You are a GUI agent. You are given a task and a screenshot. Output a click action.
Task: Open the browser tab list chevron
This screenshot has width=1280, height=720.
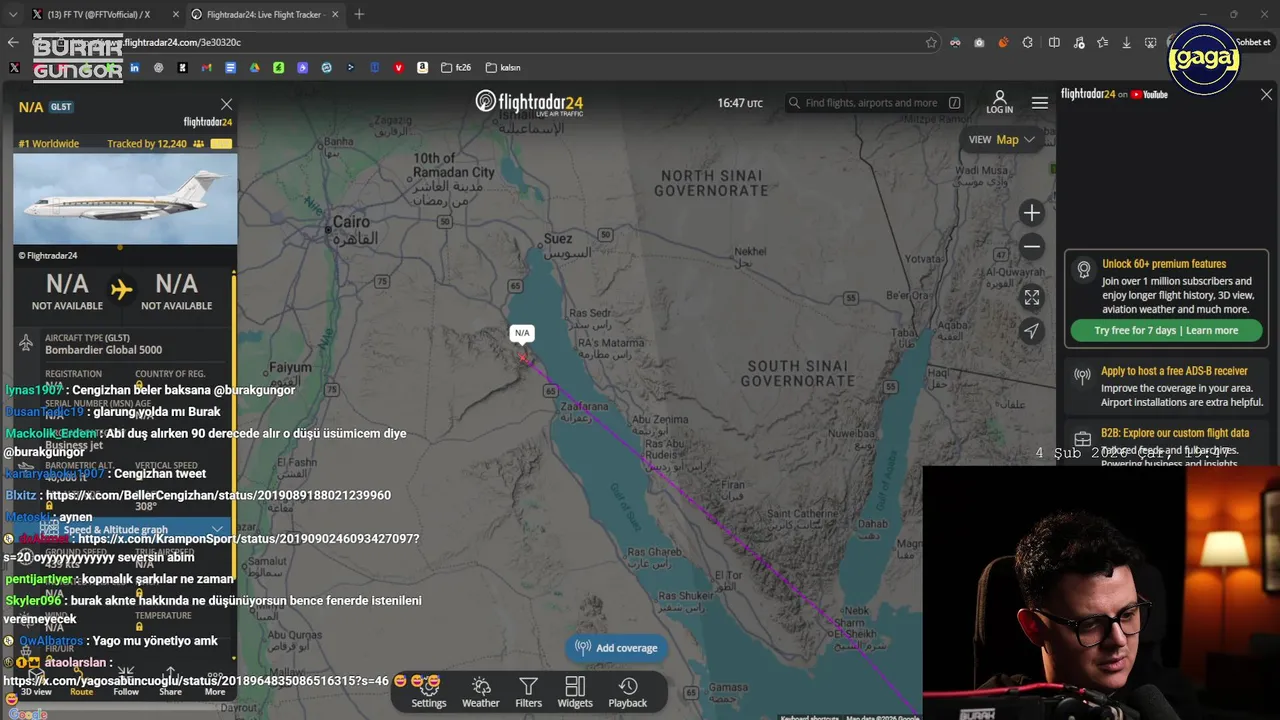(13, 14)
